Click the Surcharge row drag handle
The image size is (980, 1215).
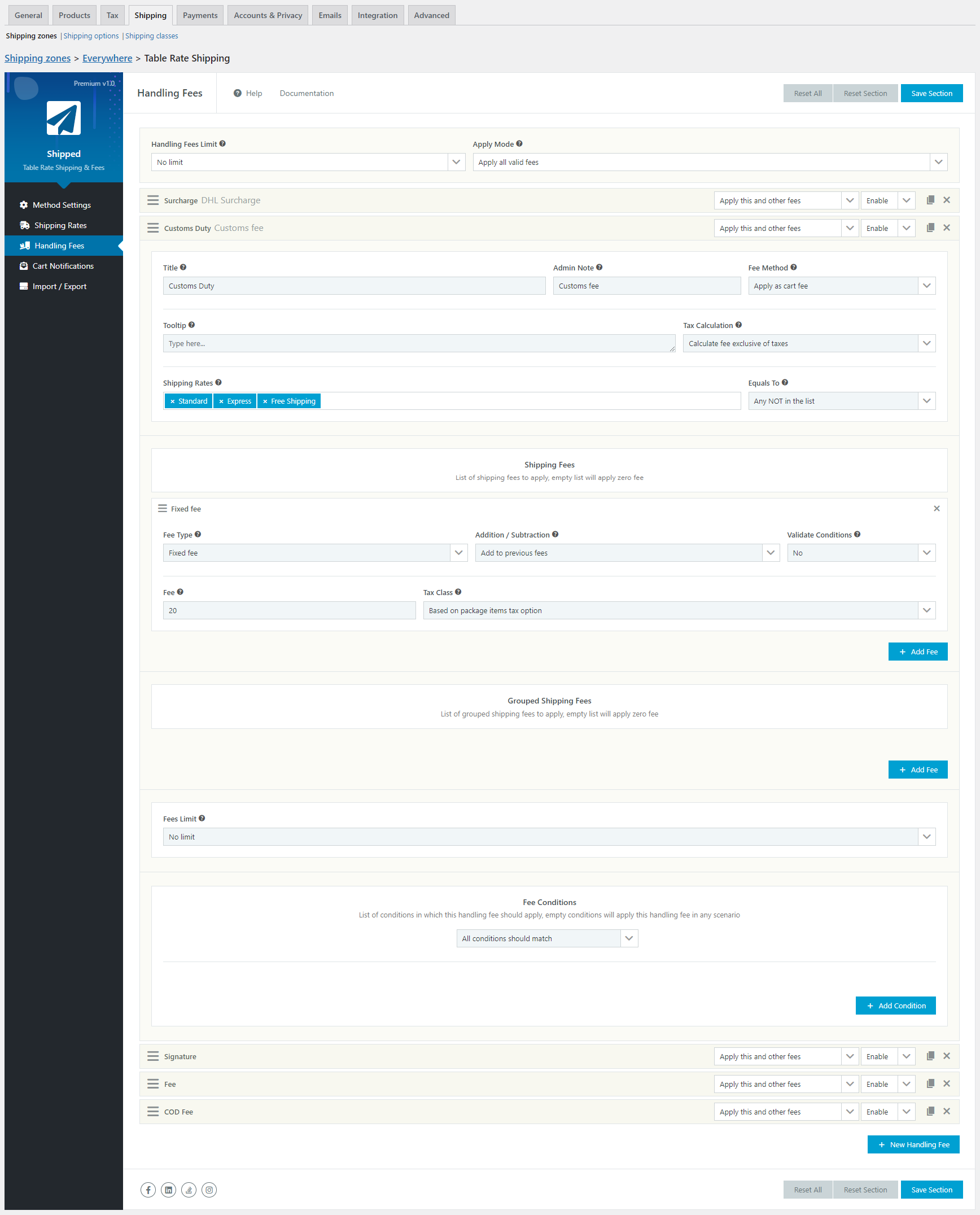(153, 200)
